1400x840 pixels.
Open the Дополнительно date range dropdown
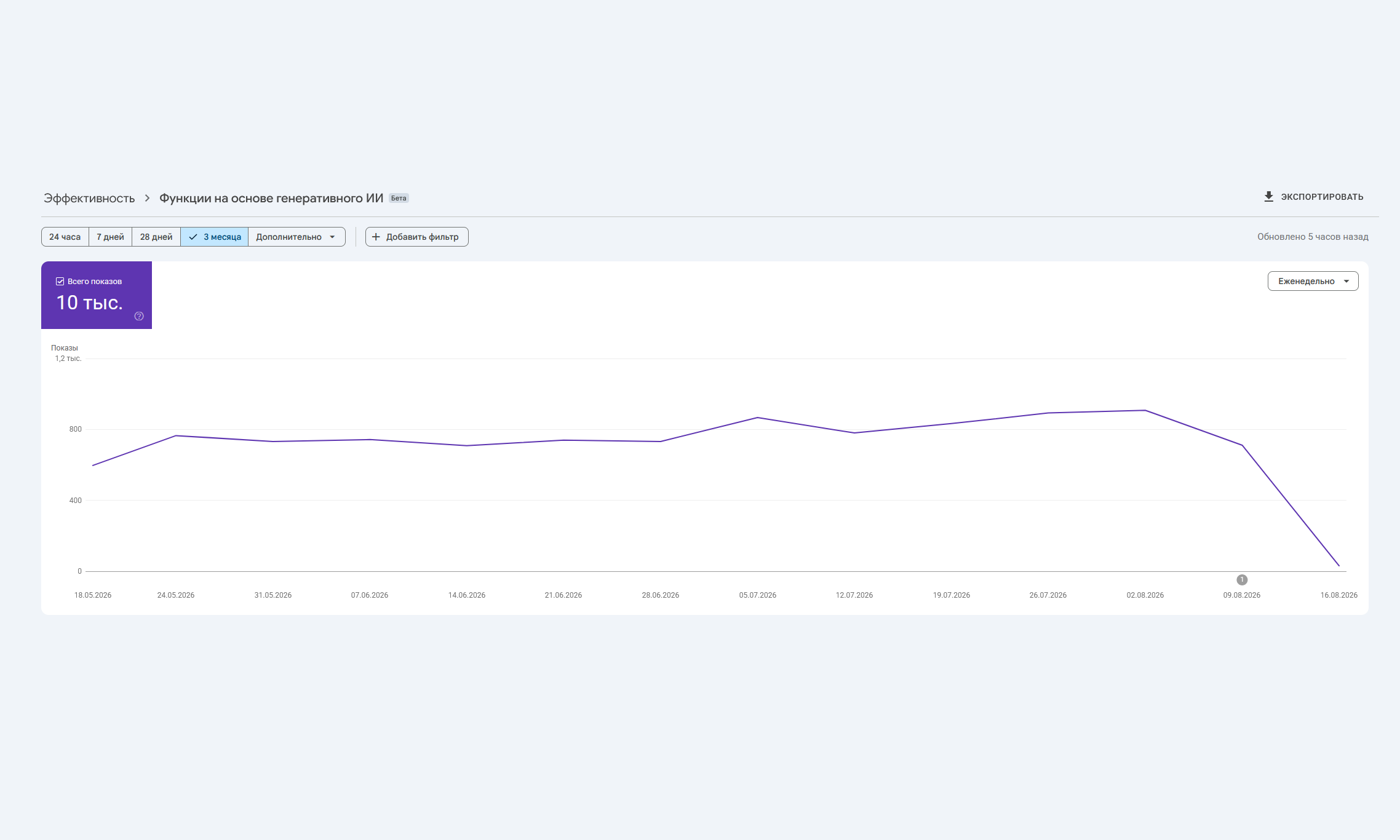click(296, 237)
